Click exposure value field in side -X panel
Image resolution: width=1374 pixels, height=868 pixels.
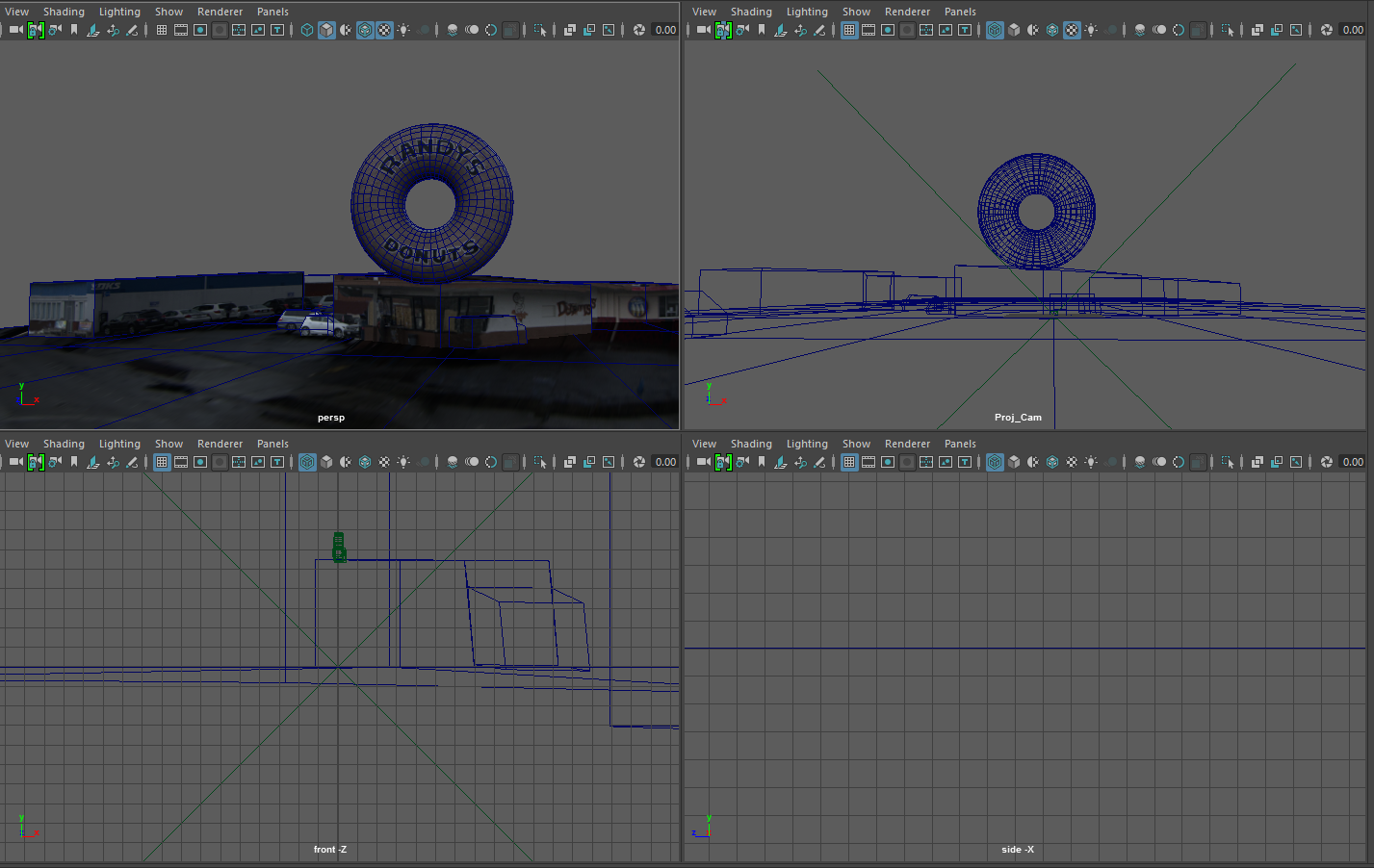(1353, 462)
